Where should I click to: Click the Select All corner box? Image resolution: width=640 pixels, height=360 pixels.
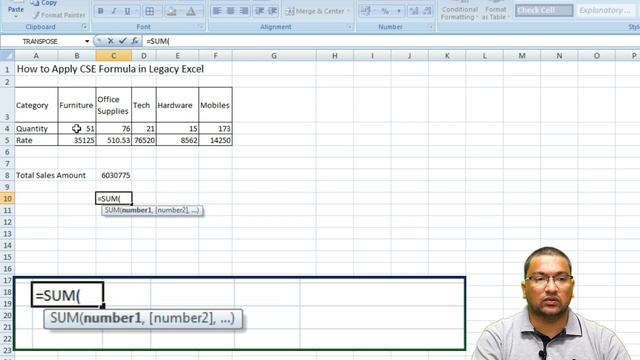pos(7,56)
